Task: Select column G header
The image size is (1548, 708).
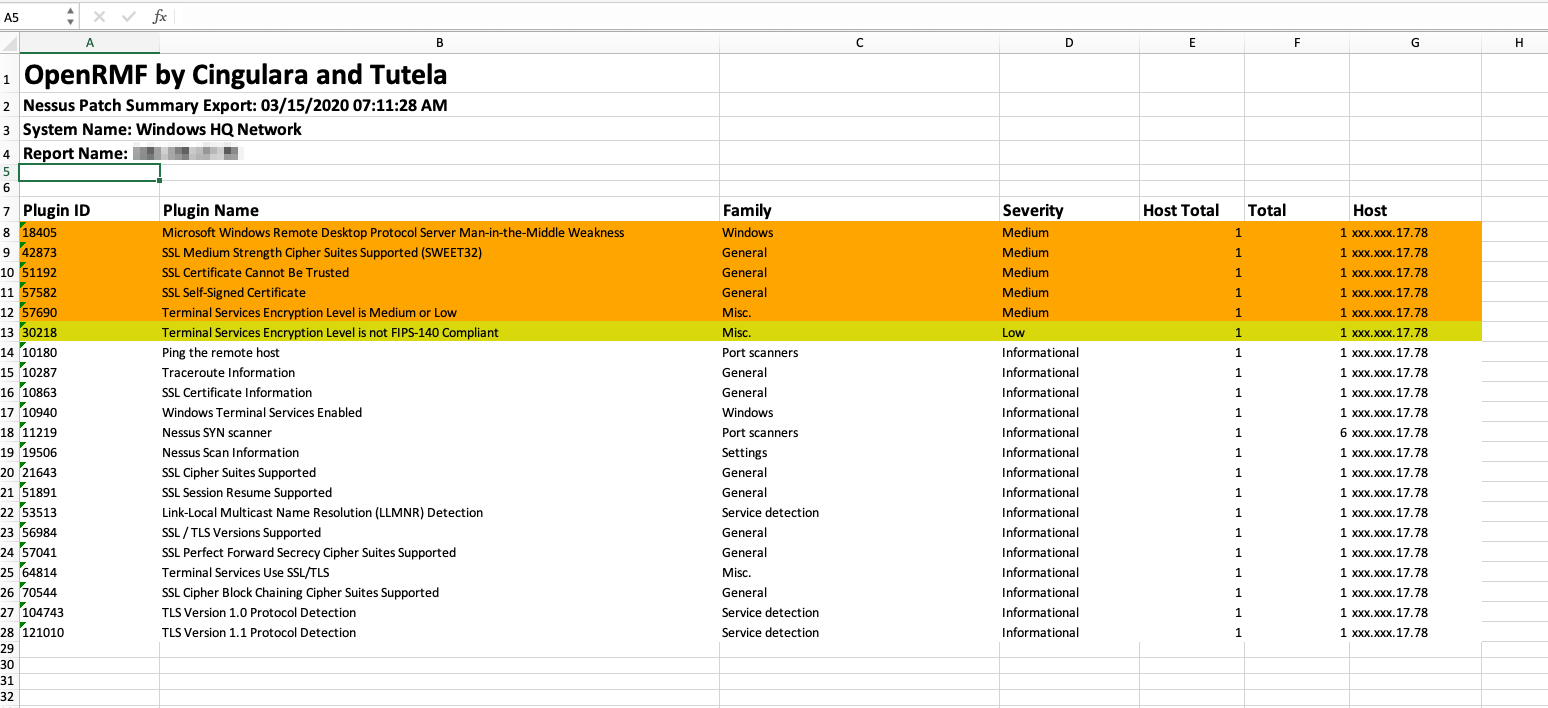Action: pos(1415,43)
